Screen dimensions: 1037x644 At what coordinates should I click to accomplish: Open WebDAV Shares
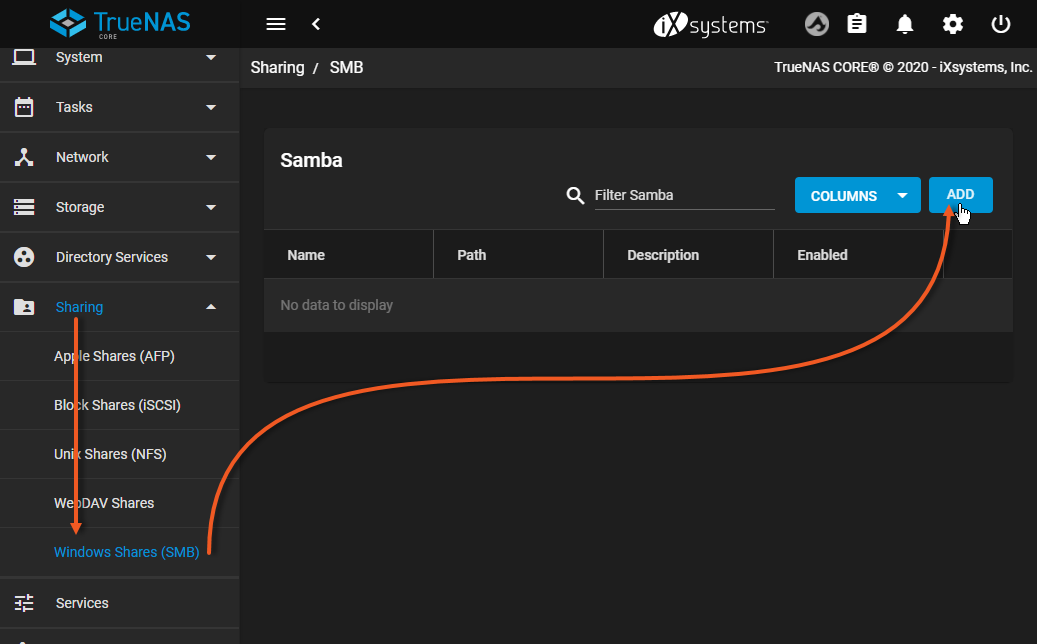tap(104, 503)
